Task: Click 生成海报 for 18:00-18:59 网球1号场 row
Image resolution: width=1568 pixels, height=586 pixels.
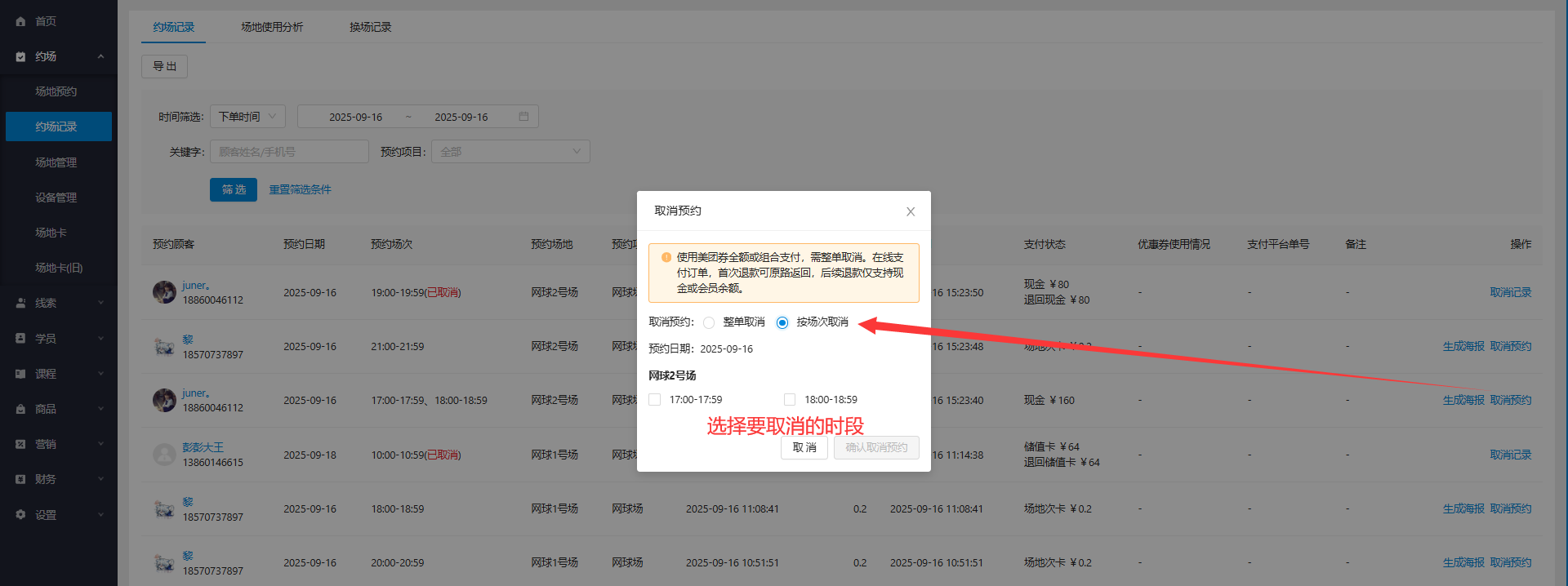Action: point(1463,508)
